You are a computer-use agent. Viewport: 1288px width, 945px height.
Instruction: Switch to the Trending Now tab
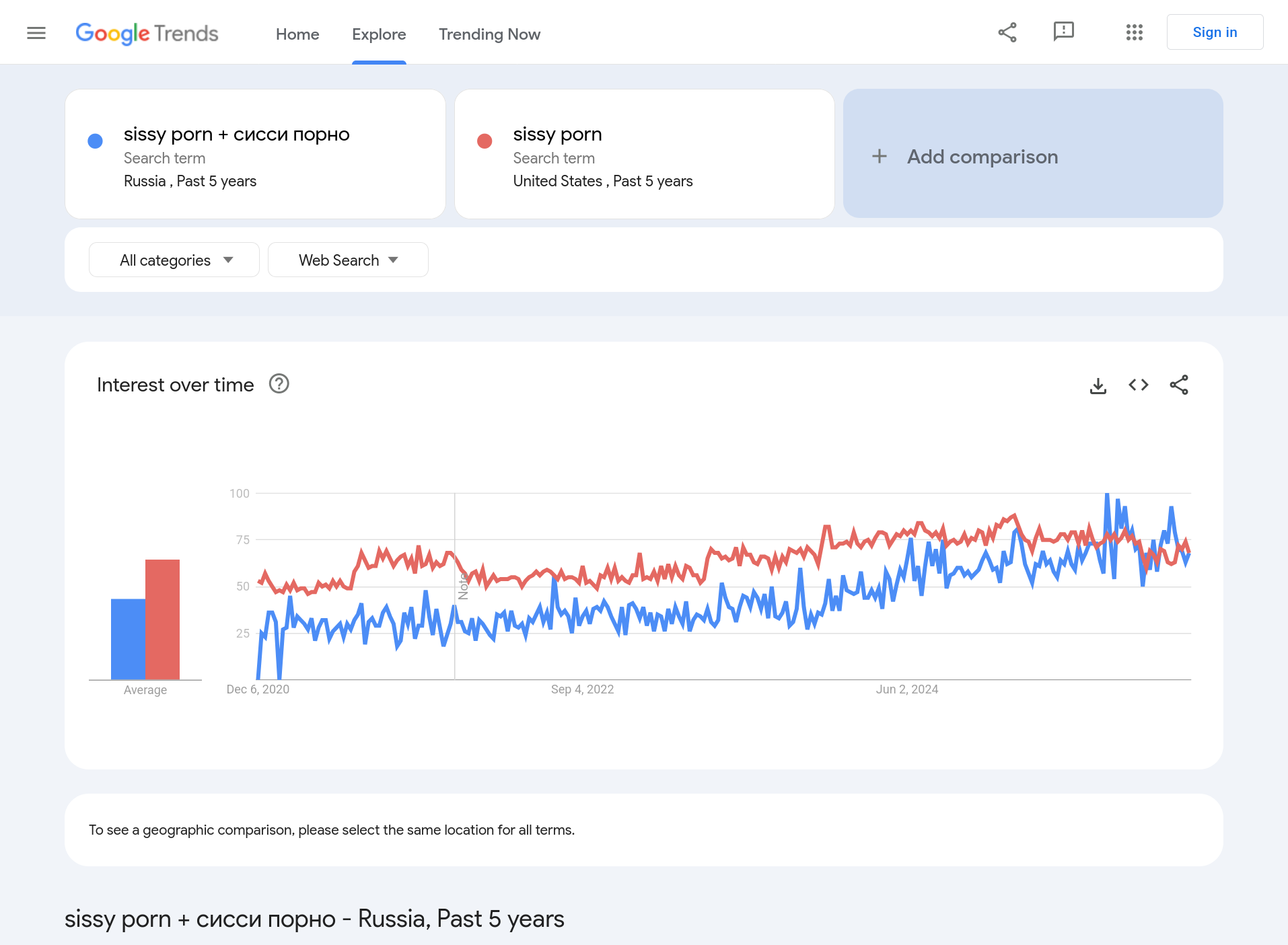coord(489,34)
